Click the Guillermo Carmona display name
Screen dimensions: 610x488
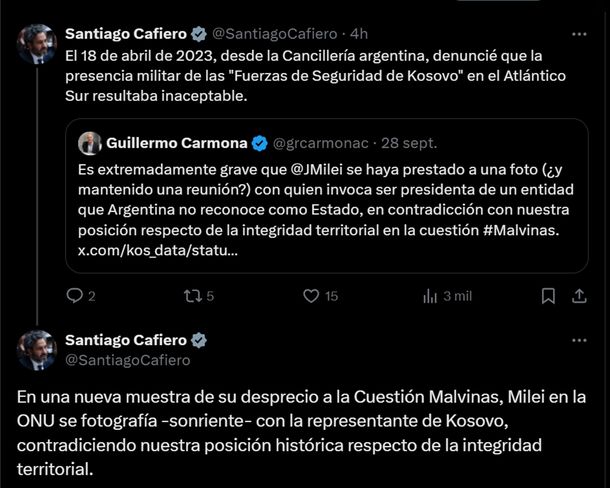[x=176, y=141]
